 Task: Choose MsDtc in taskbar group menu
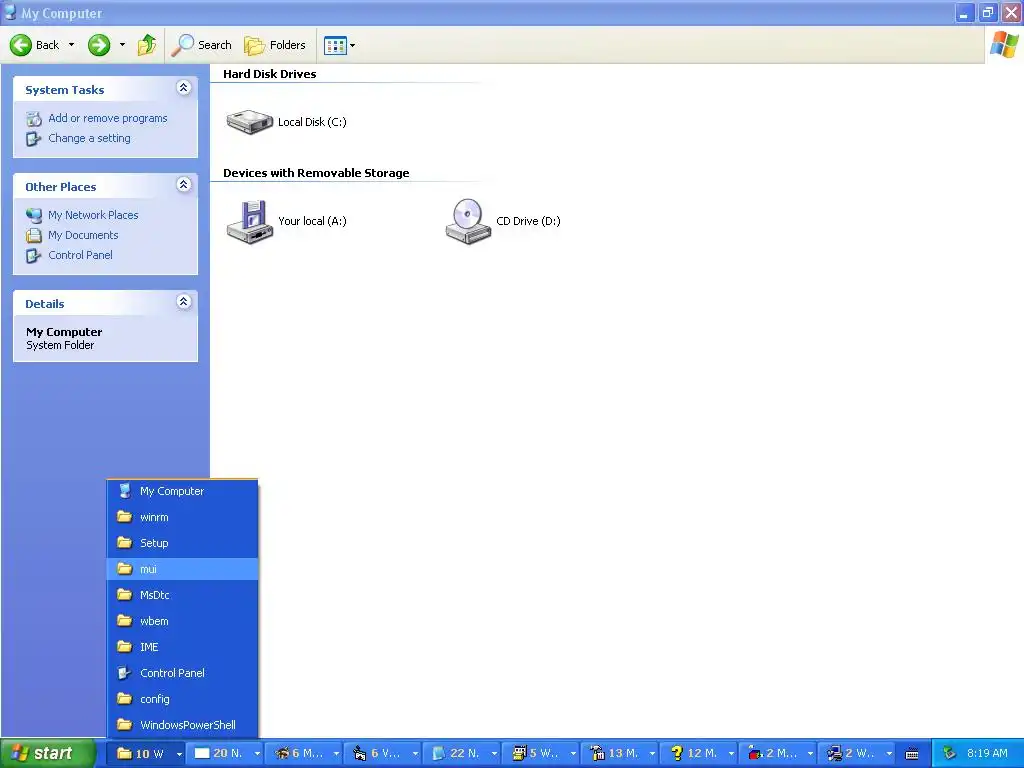pyautogui.click(x=182, y=595)
